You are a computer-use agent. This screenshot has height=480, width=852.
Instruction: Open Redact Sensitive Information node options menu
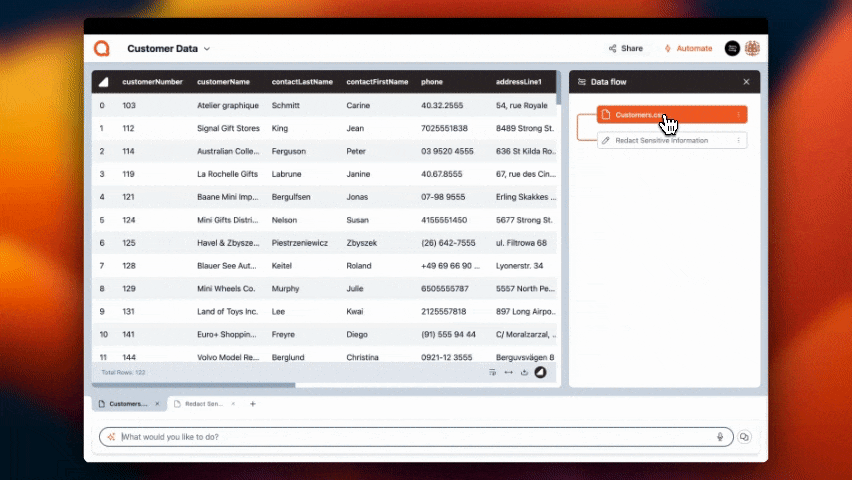(x=739, y=141)
